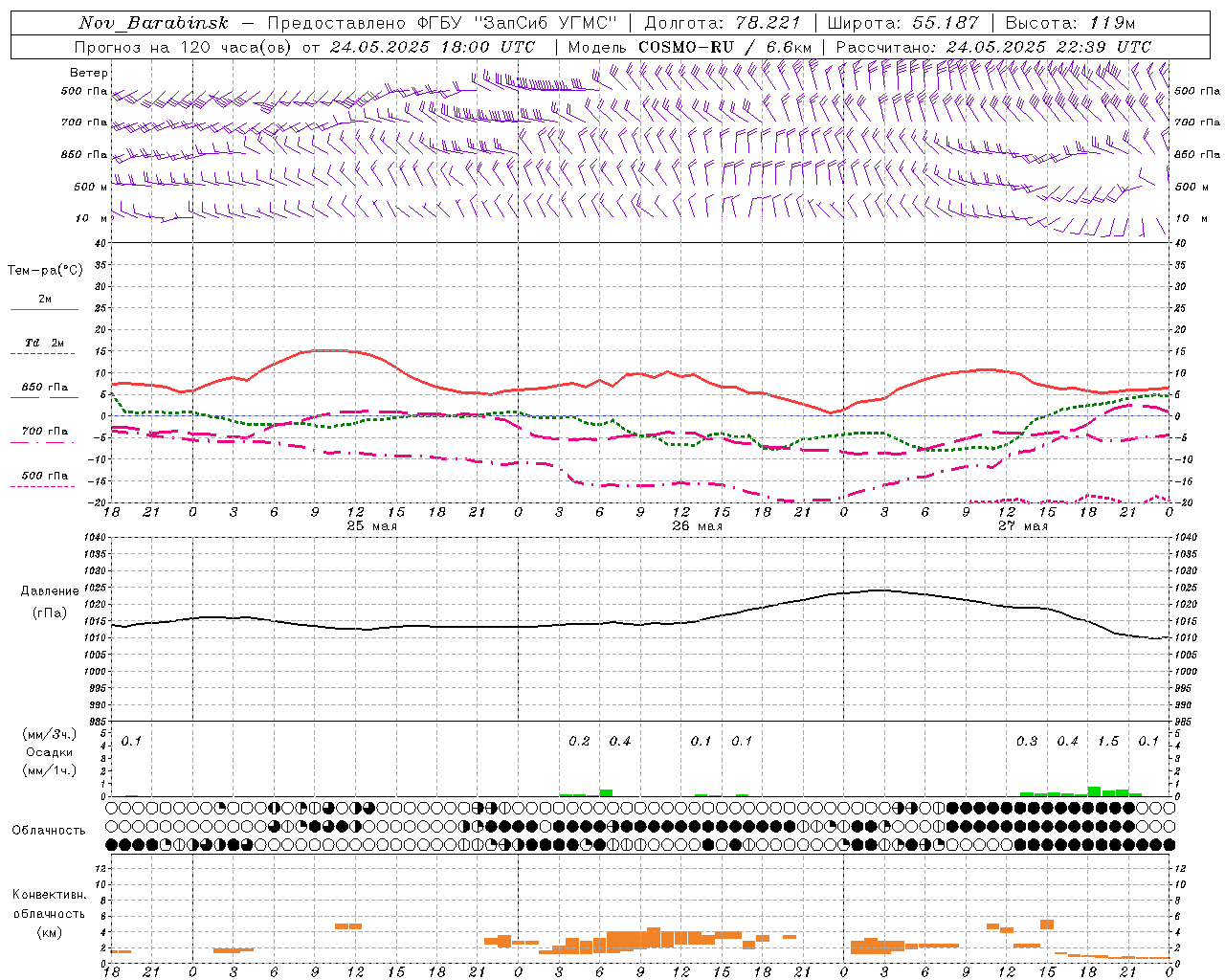Screen dimensions: 1225x980
Task: Click the (мм/3ч.) units label
Action: tap(50, 735)
